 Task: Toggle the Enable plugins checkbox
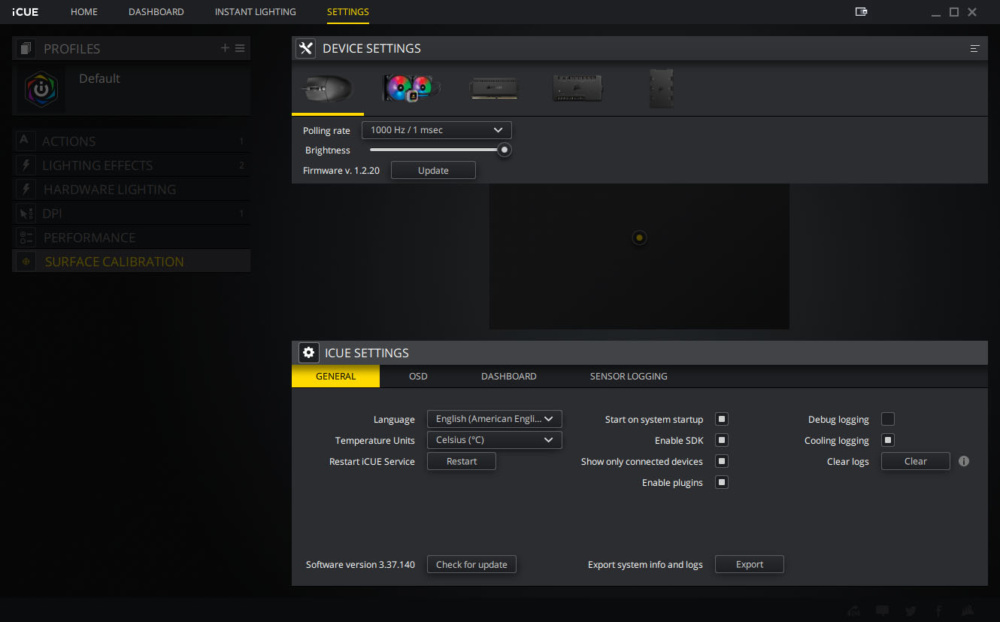(722, 482)
